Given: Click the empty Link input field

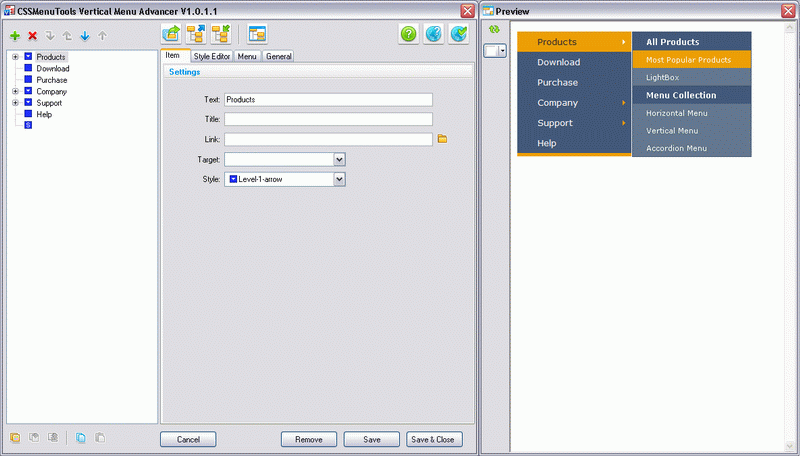Looking at the screenshot, I should 329,139.
